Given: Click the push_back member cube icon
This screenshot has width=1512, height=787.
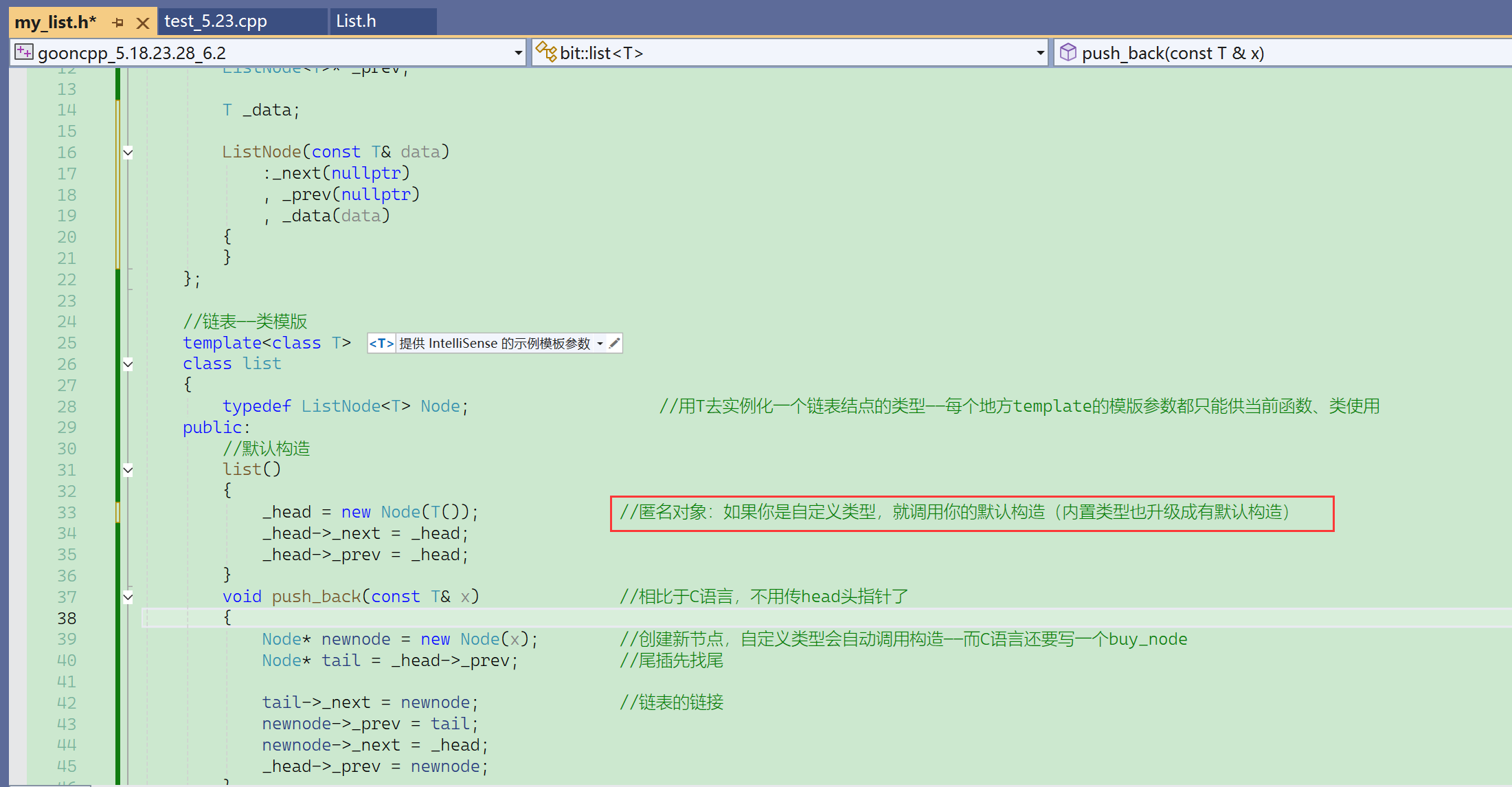Looking at the screenshot, I should pyautogui.click(x=1068, y=52).
